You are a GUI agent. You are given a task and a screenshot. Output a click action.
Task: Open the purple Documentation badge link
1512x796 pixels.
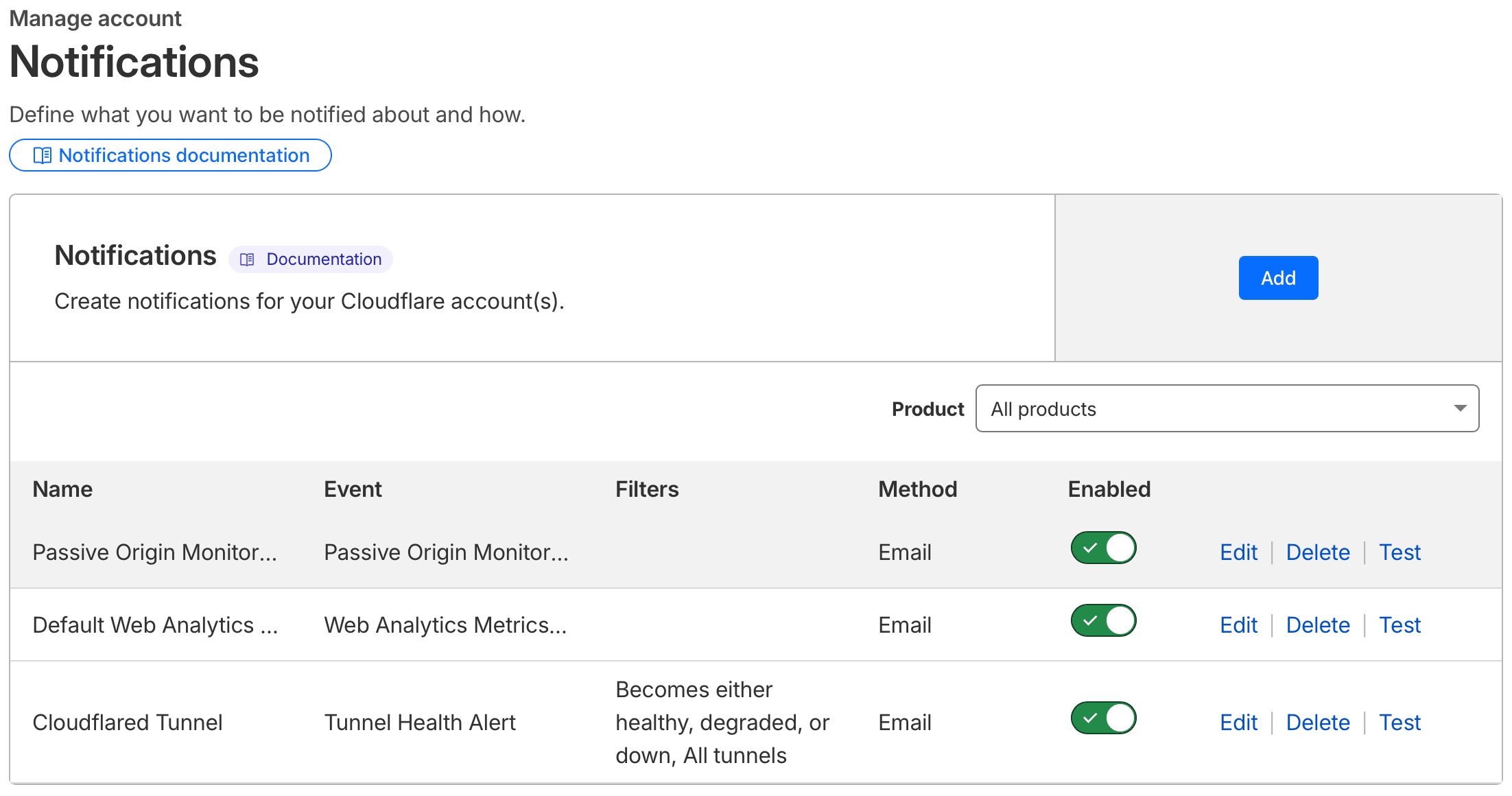pos(323,259)
